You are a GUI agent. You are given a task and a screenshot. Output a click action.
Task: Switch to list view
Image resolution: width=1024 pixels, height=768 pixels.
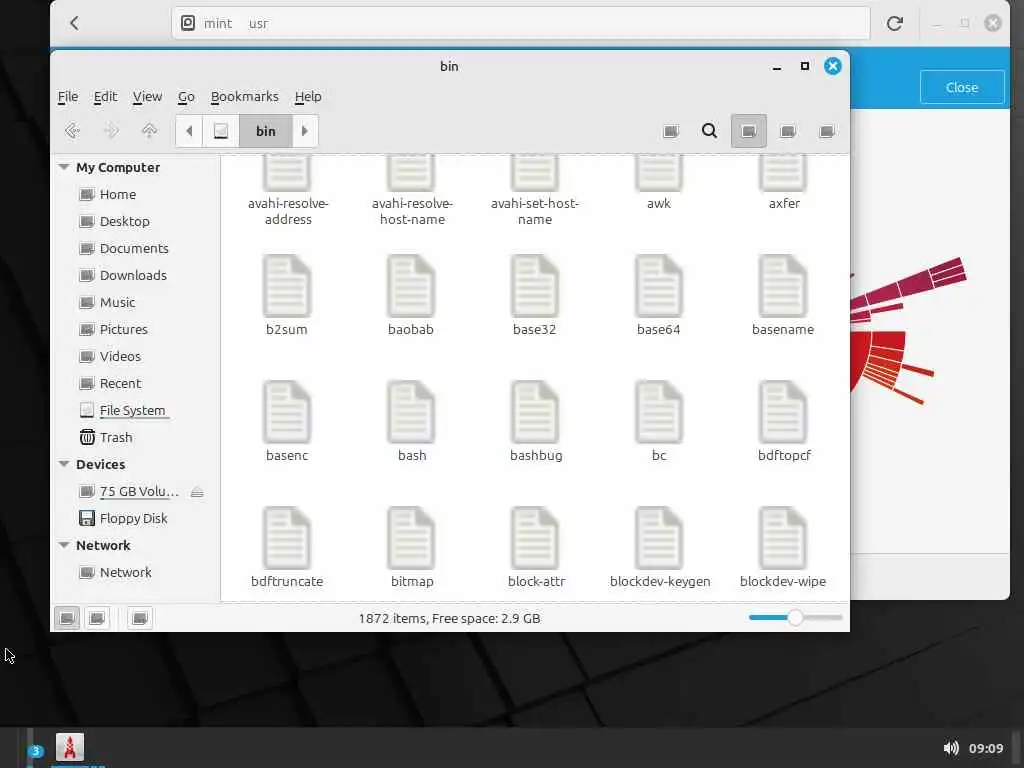click(788, 131)
